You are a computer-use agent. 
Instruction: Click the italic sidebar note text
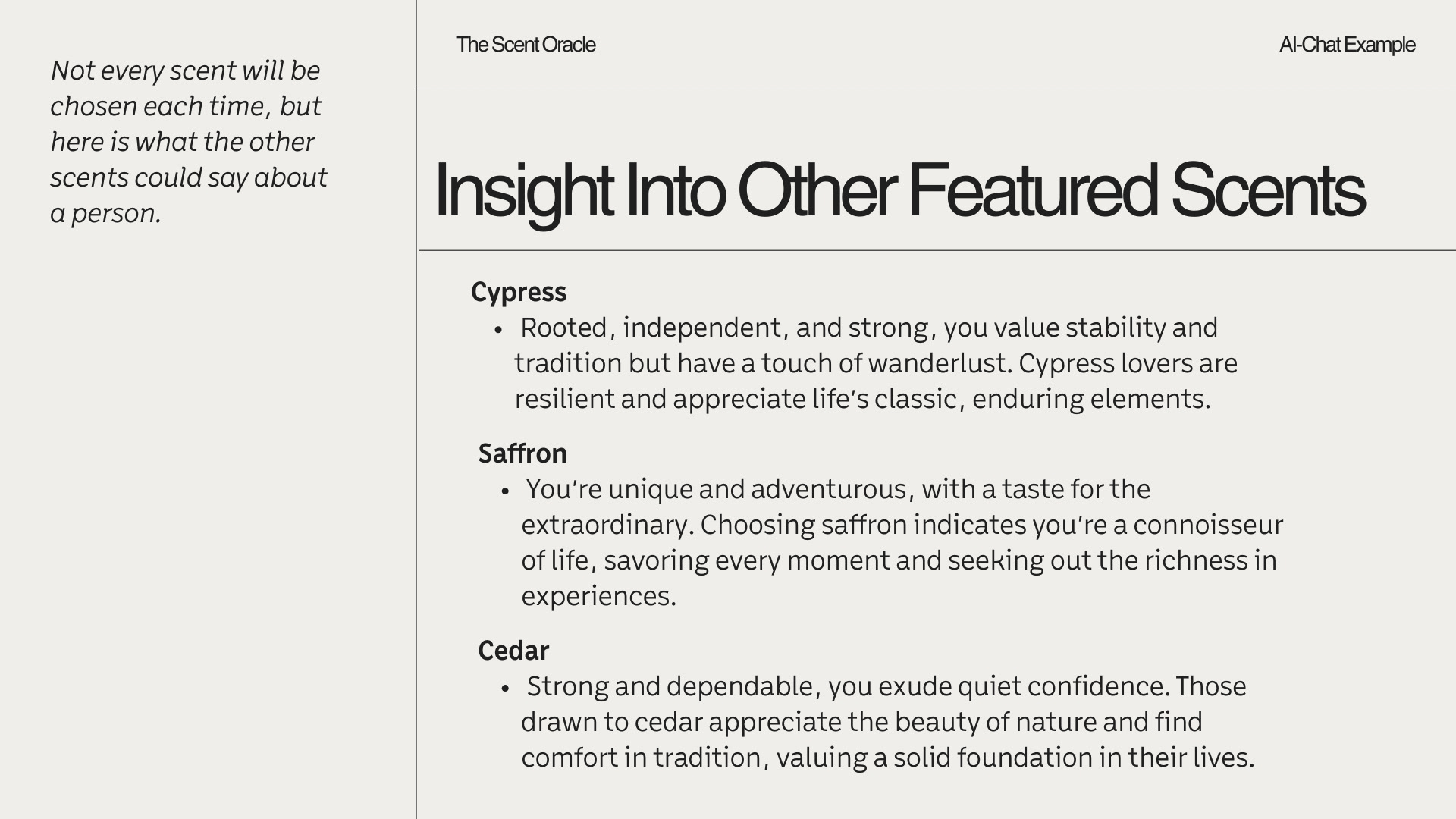click(189, 142)
